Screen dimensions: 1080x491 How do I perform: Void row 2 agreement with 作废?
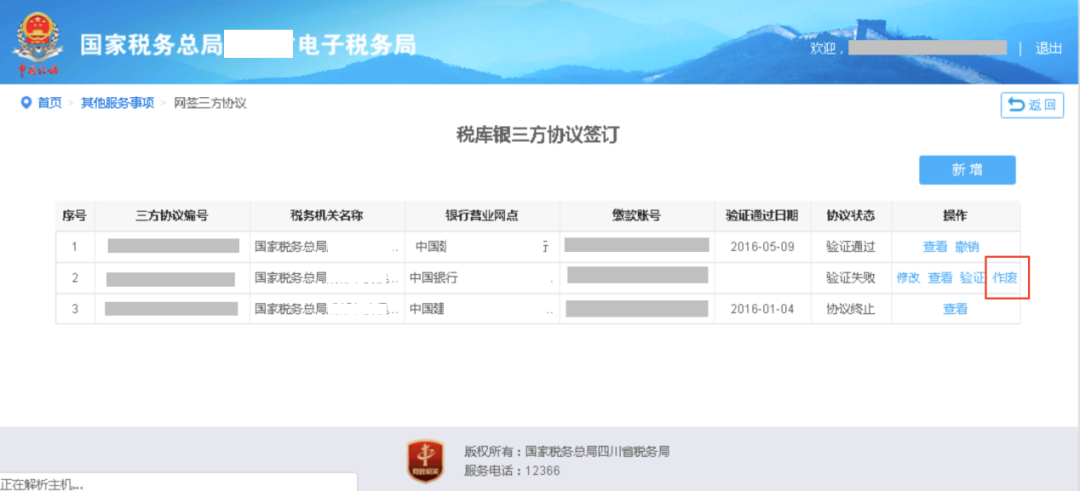point(1004,278)
